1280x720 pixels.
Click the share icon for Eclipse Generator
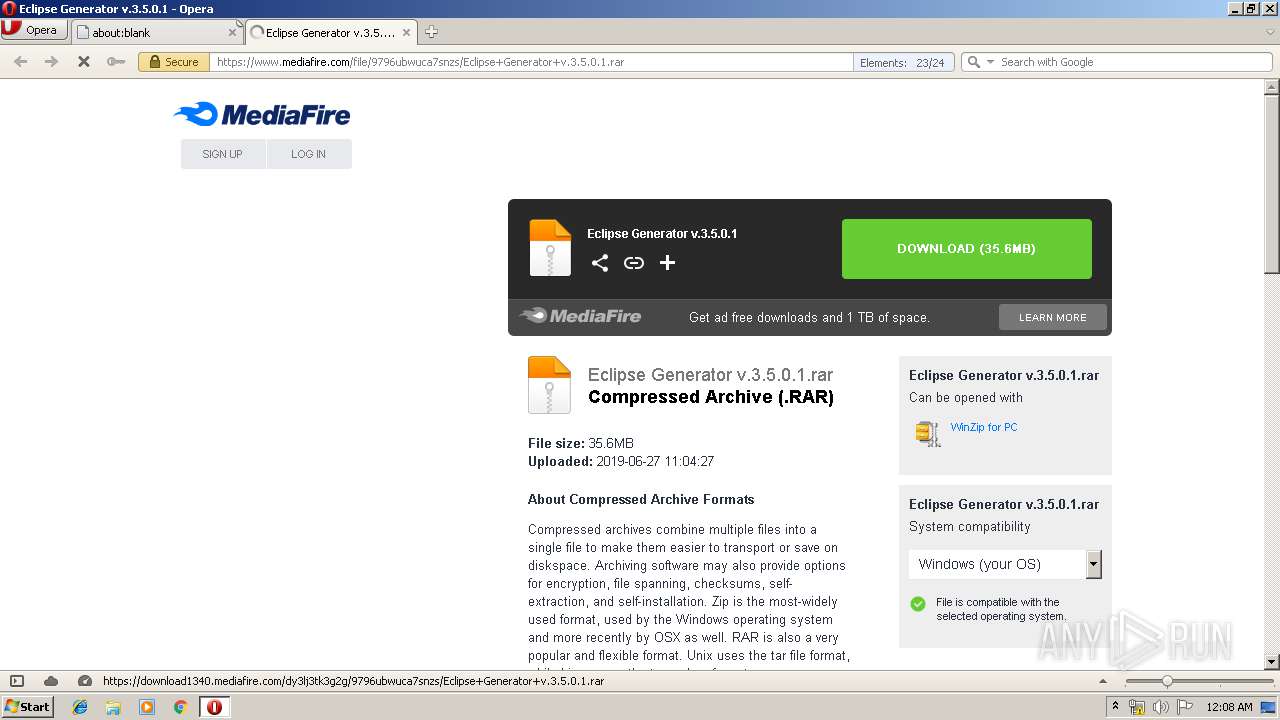coord(600,263)
